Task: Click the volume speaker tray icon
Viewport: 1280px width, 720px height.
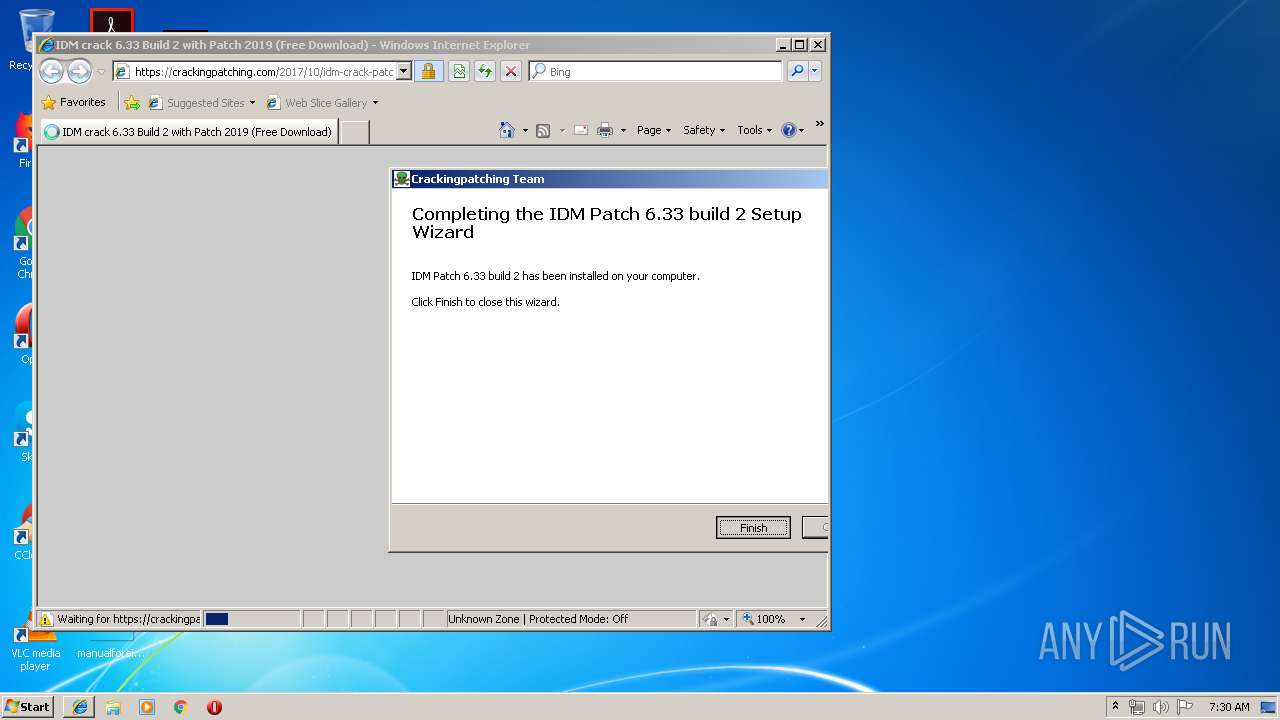Action: point(1161,707)
